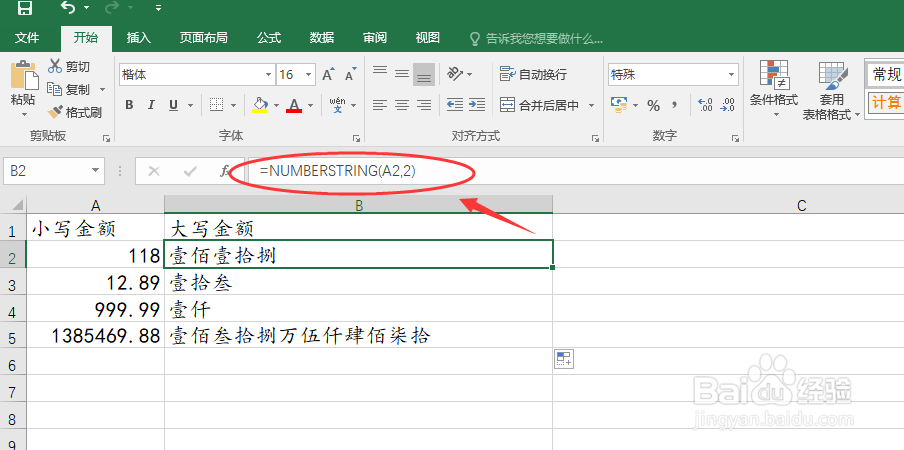This screenshot has width=904, height=450.
Task: Toggle center text horizontally
Action: tap(402, 105)
